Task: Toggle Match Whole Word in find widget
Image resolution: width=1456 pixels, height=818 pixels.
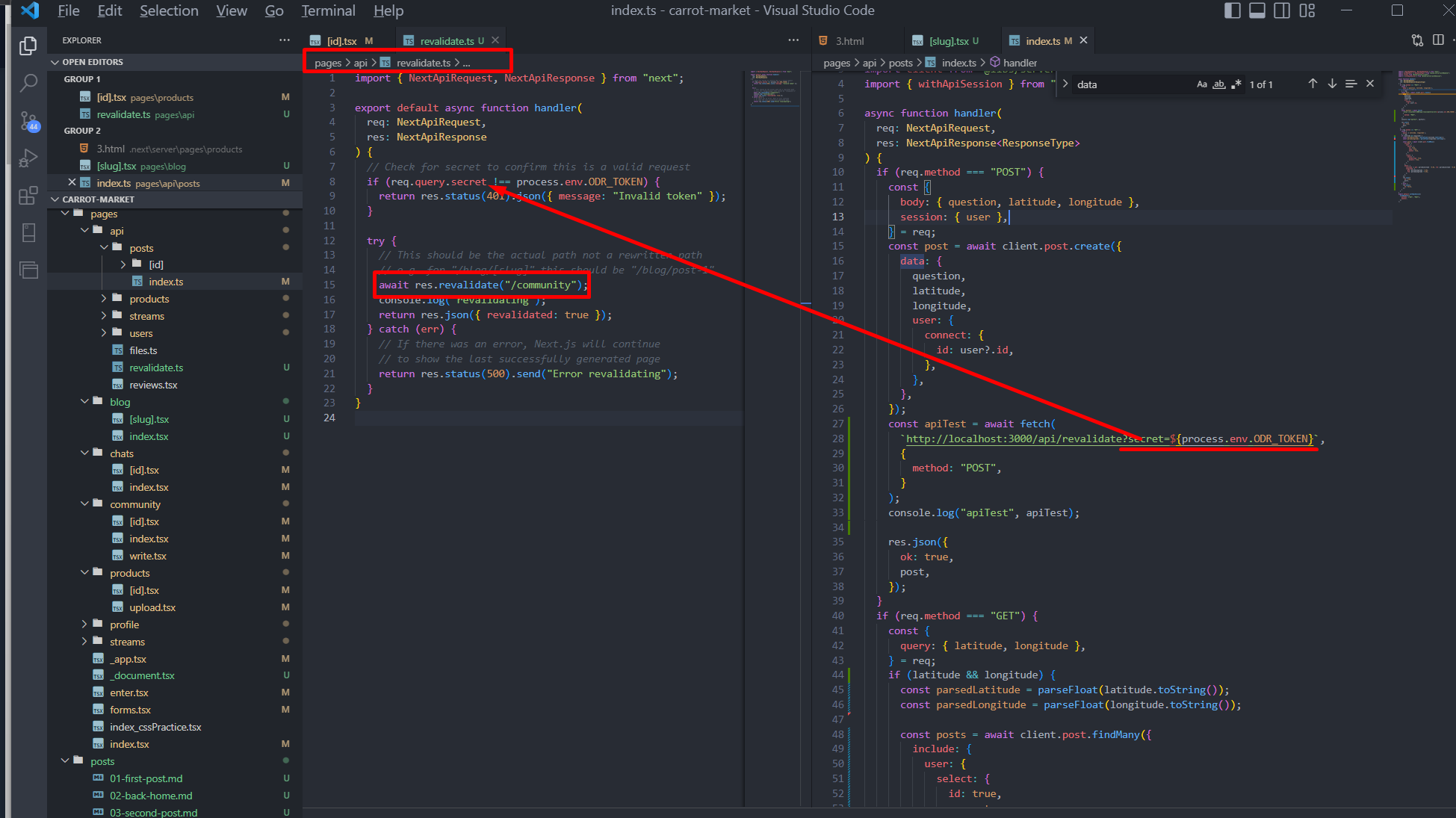Action: 1218,84
